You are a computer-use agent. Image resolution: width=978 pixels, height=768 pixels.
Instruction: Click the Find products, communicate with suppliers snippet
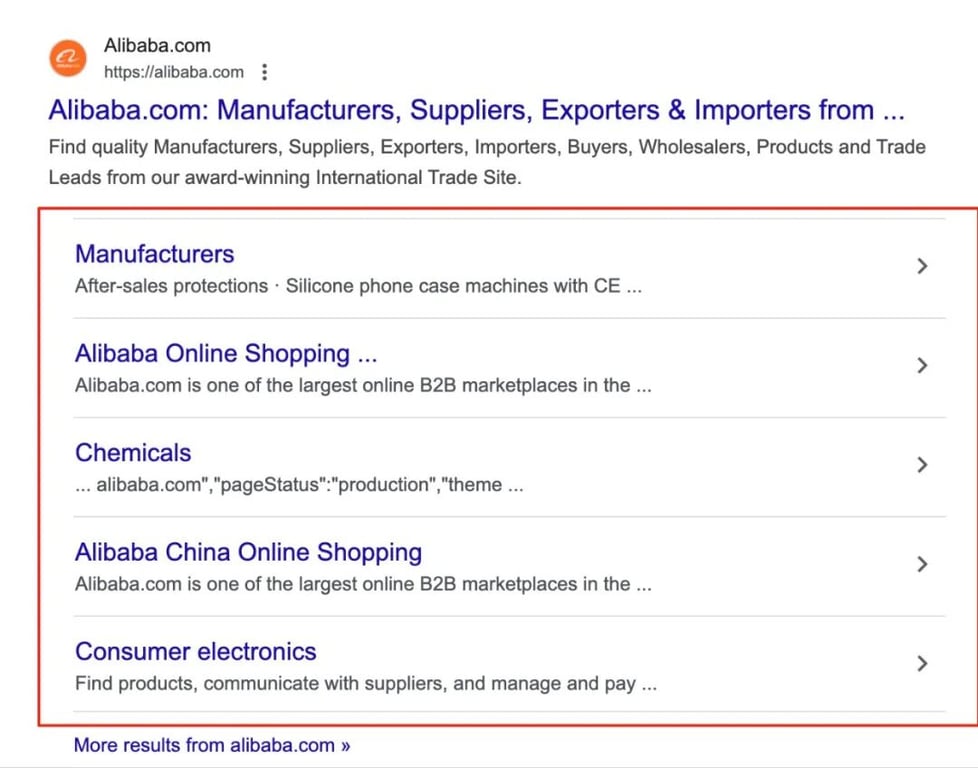[x=366, y=685]
